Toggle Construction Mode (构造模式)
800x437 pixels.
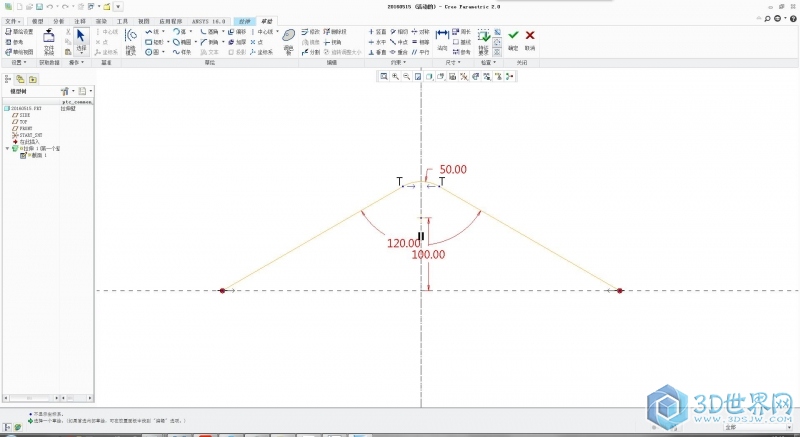(x=131, y=41)
